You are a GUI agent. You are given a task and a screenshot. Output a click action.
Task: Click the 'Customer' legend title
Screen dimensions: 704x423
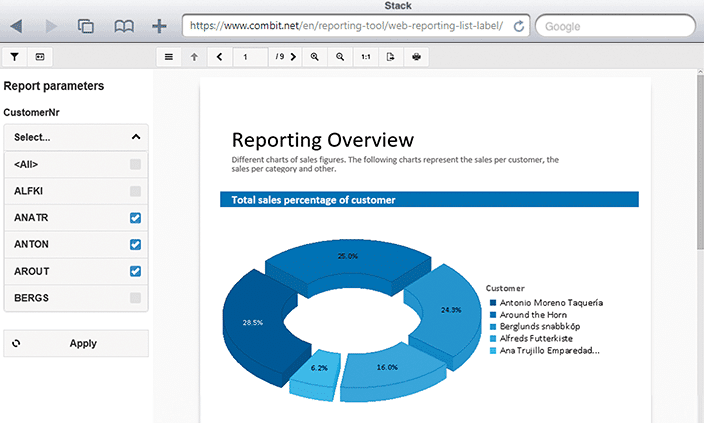coord(505,288)
